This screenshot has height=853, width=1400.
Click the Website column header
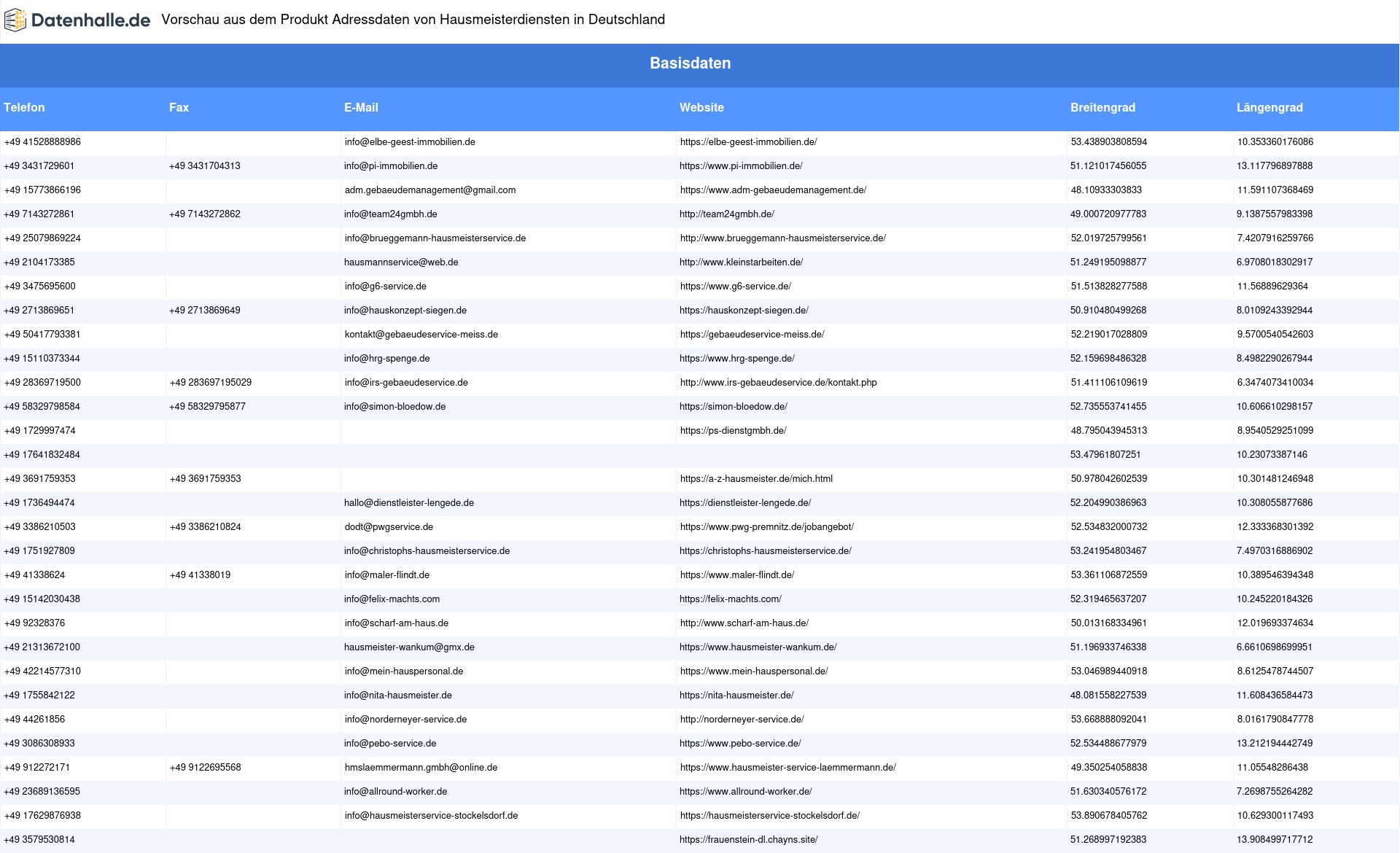point(701,107)
